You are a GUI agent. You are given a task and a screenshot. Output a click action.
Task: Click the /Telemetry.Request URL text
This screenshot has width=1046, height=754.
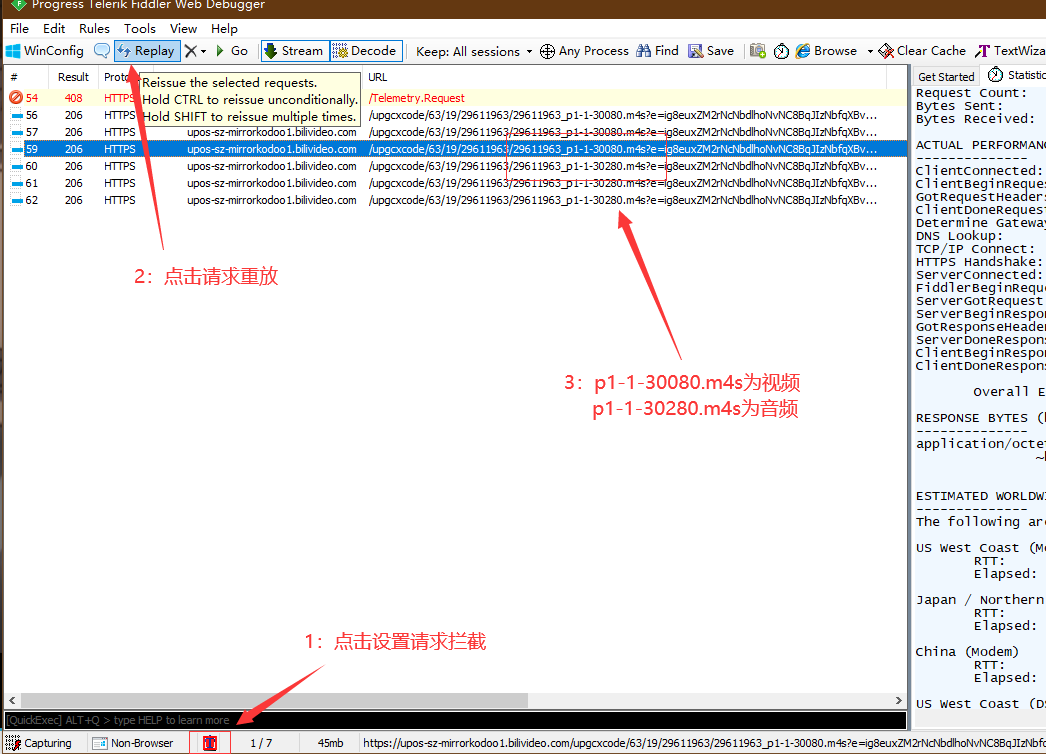click(x=417, y=98)
